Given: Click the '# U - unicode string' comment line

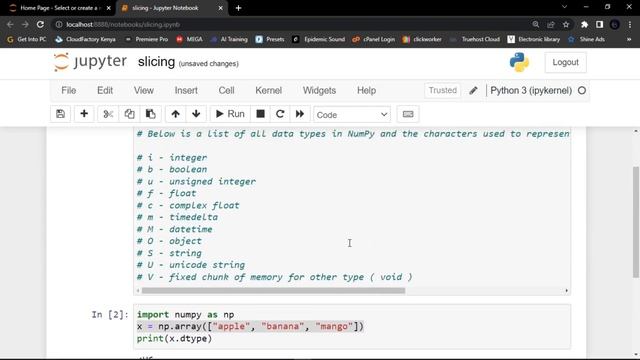Looking at the screenshot, I should click(x=191, y=265).
